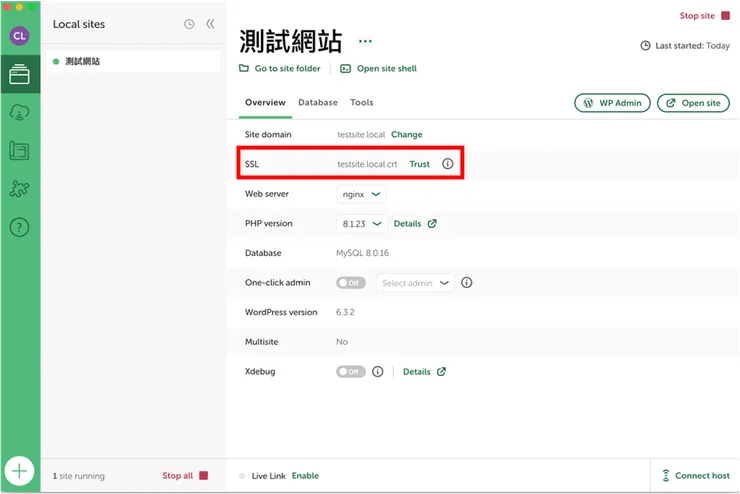Click the plus button to add site
The width and height of the screenshot is (740, 494).
(19, 471)
